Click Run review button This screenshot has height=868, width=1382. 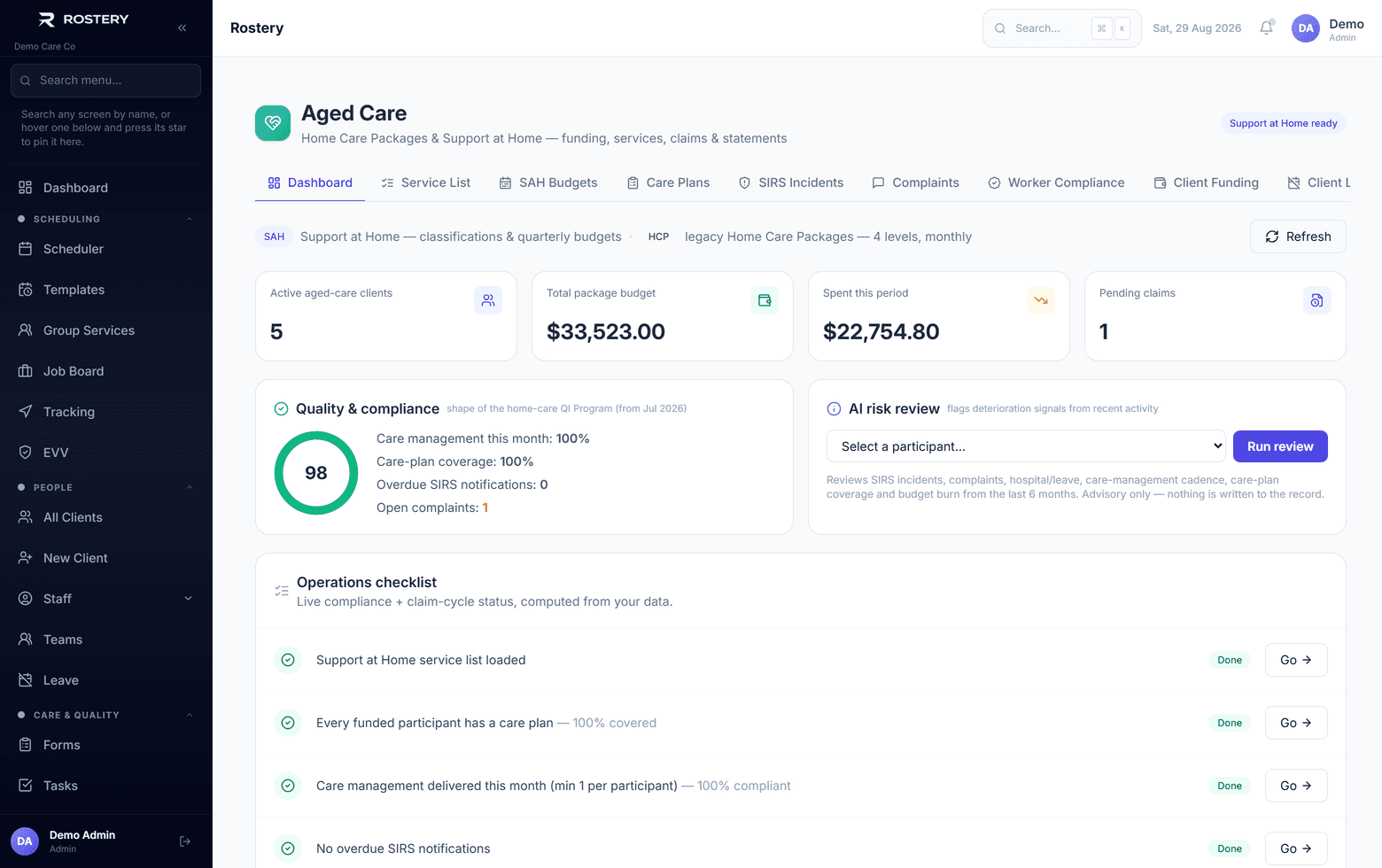click(1280, 446)
